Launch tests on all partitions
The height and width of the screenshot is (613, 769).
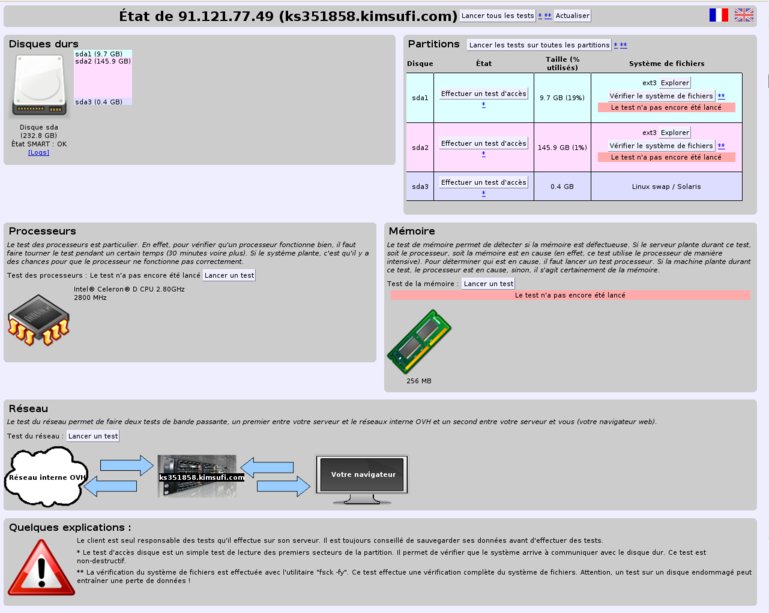(x=539, y=45)
